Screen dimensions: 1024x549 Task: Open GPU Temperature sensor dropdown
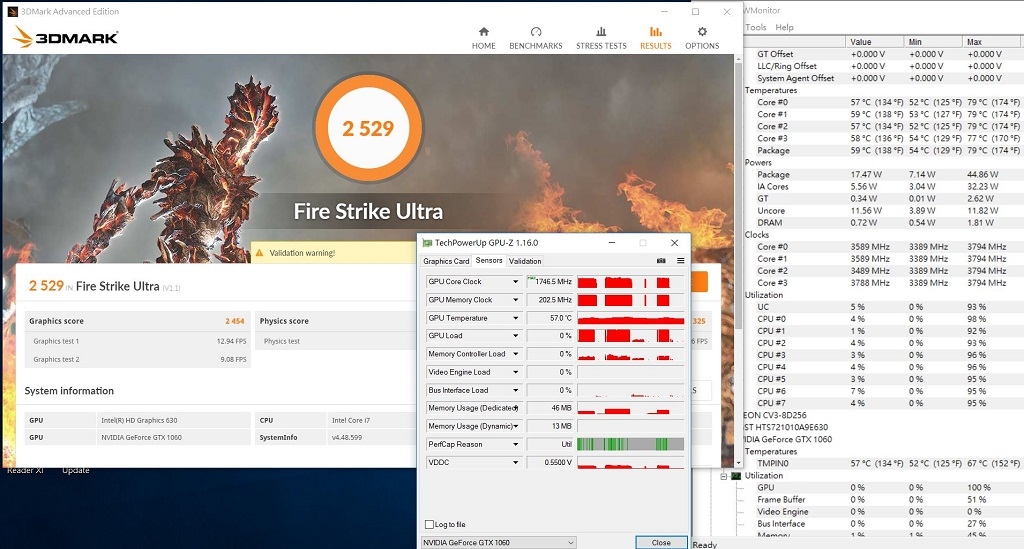(x=515, y=318)
